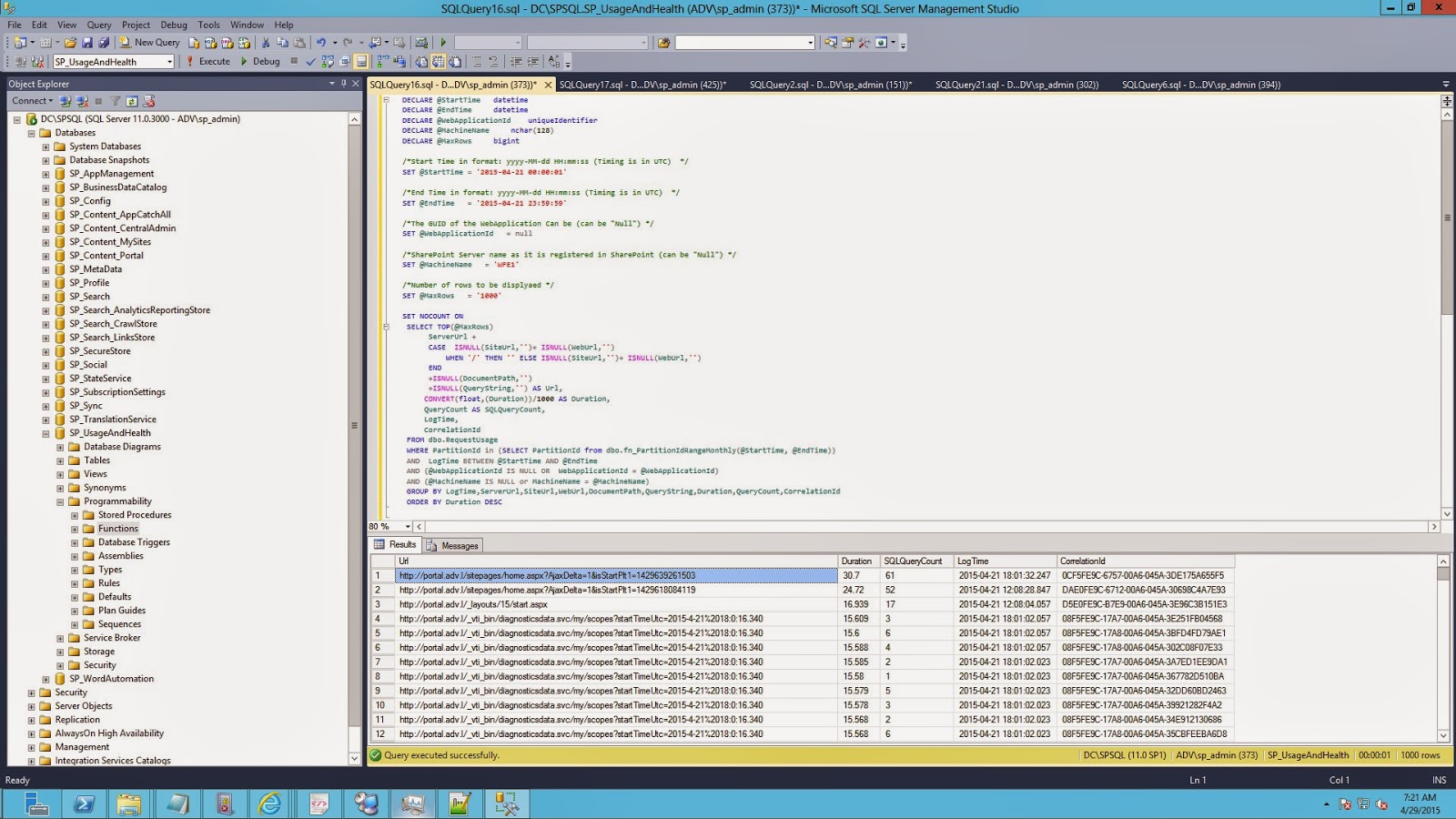1456x819 pixels.
Task: Open Internet Explorer from the taskbar
Action: coord(270,804)
